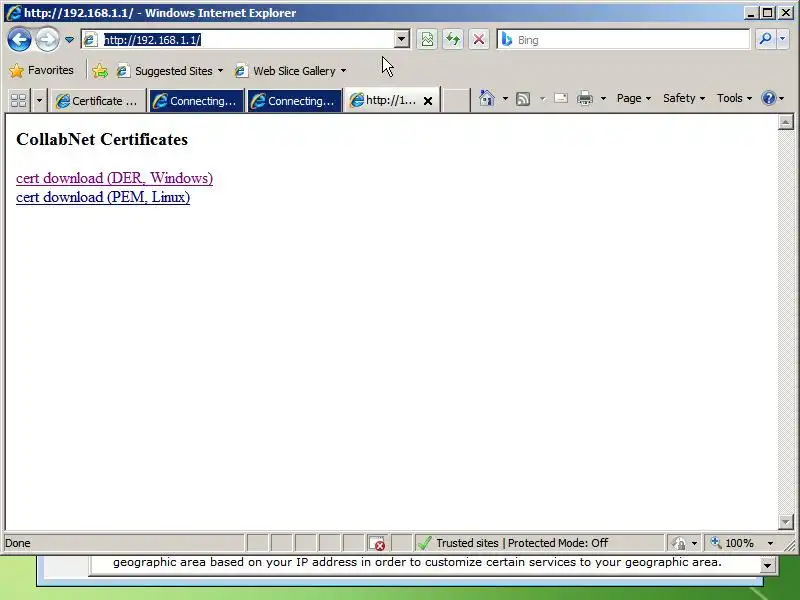Click the Read Mail envelope icon
This screenshot has height=600, width=800.
tap(561, 98)
